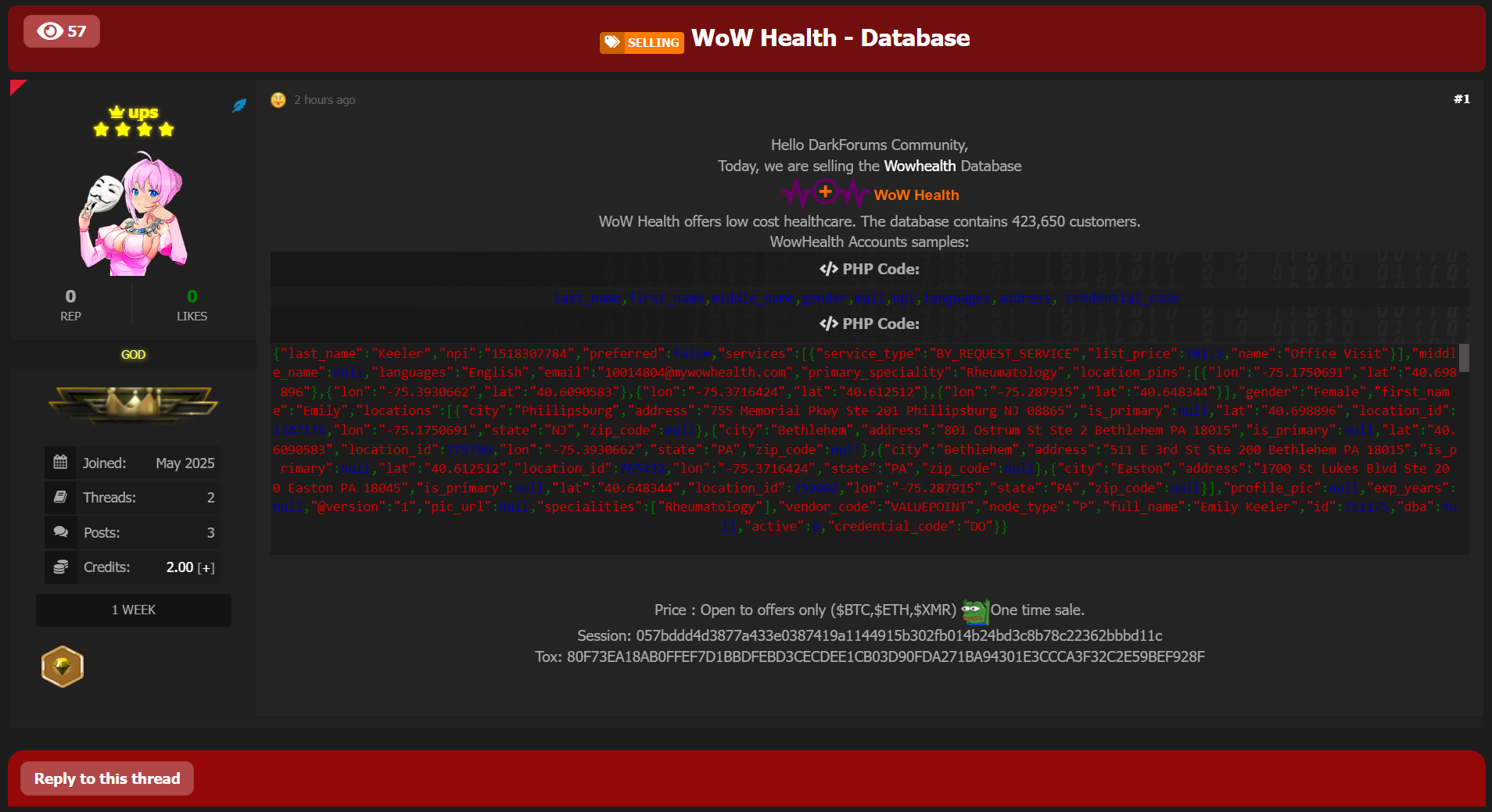Click the GOD user title label
This screenshot has height=812, width=1492.
coord(134,355)
